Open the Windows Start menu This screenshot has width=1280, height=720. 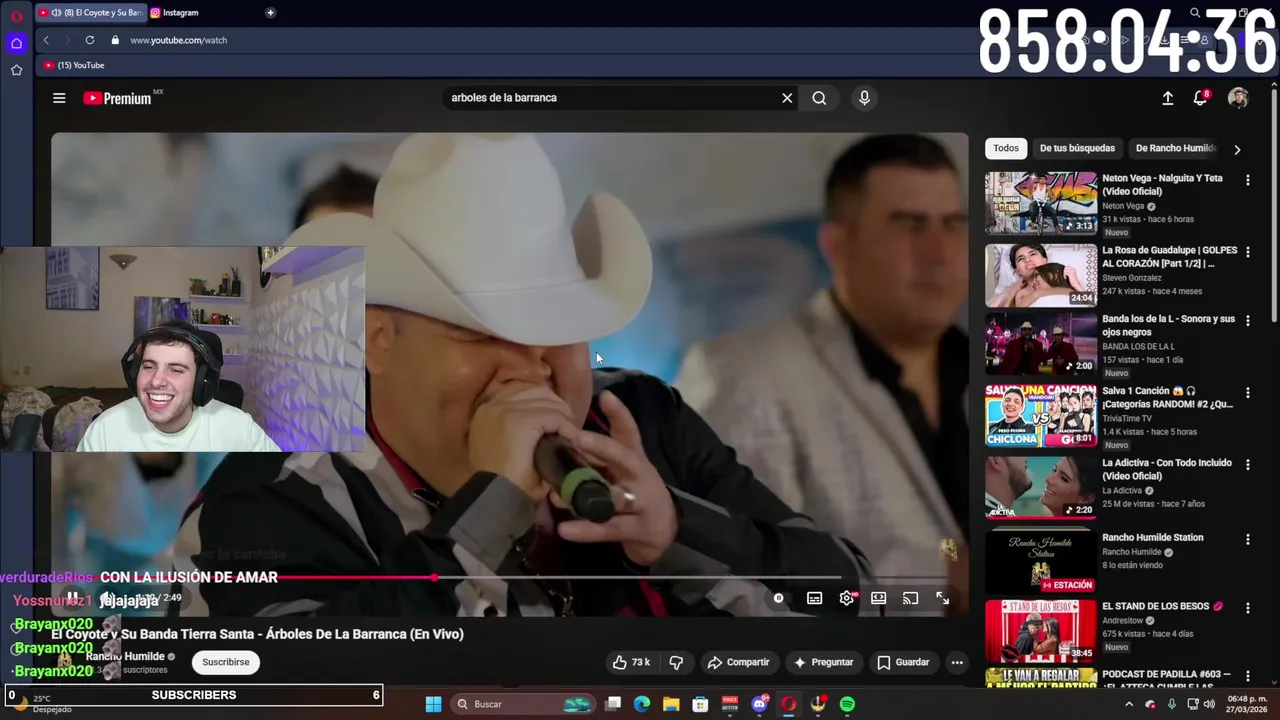[433, 704]
